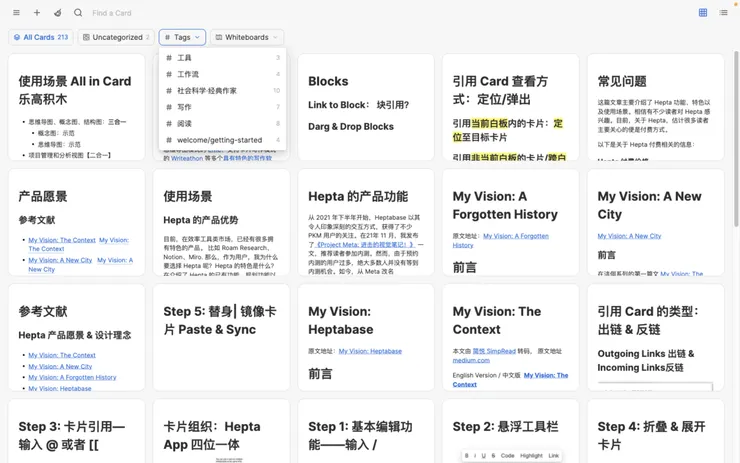
Task: Filter by tag 工具
Action: coord(223,58)
